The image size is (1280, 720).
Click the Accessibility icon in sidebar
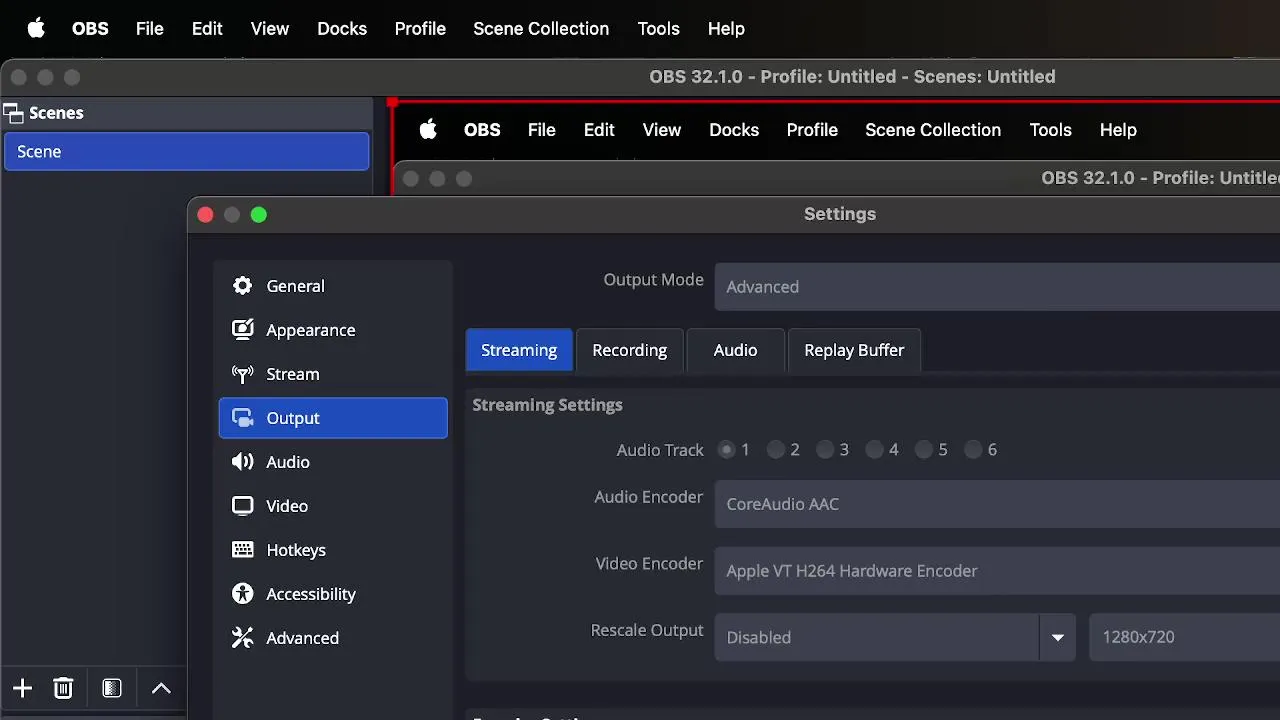(x=242, y=594)
